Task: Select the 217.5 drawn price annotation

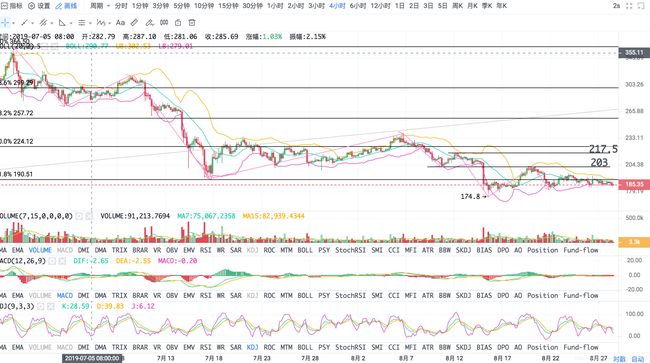Action: (x=603, y=149)
